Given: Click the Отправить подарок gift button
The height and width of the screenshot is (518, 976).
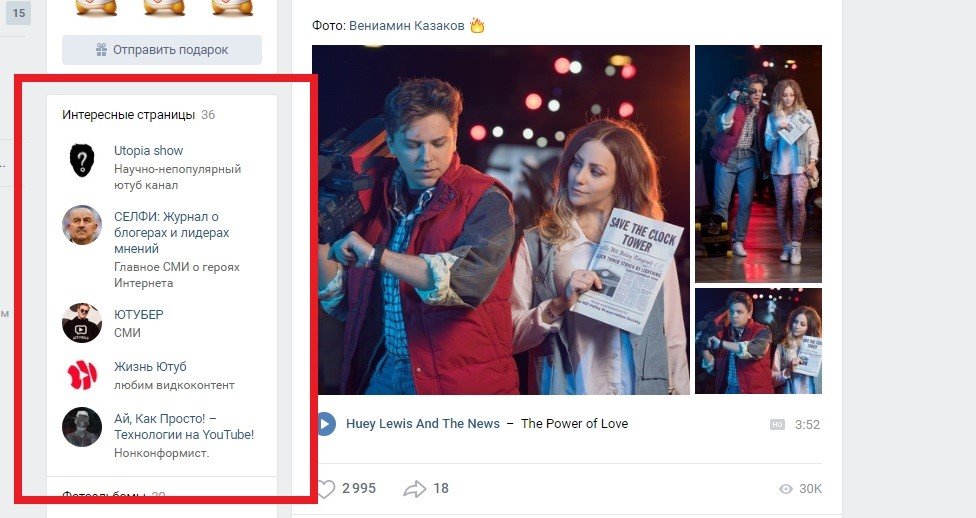Looking at the screenshot, I should [162, 50].
